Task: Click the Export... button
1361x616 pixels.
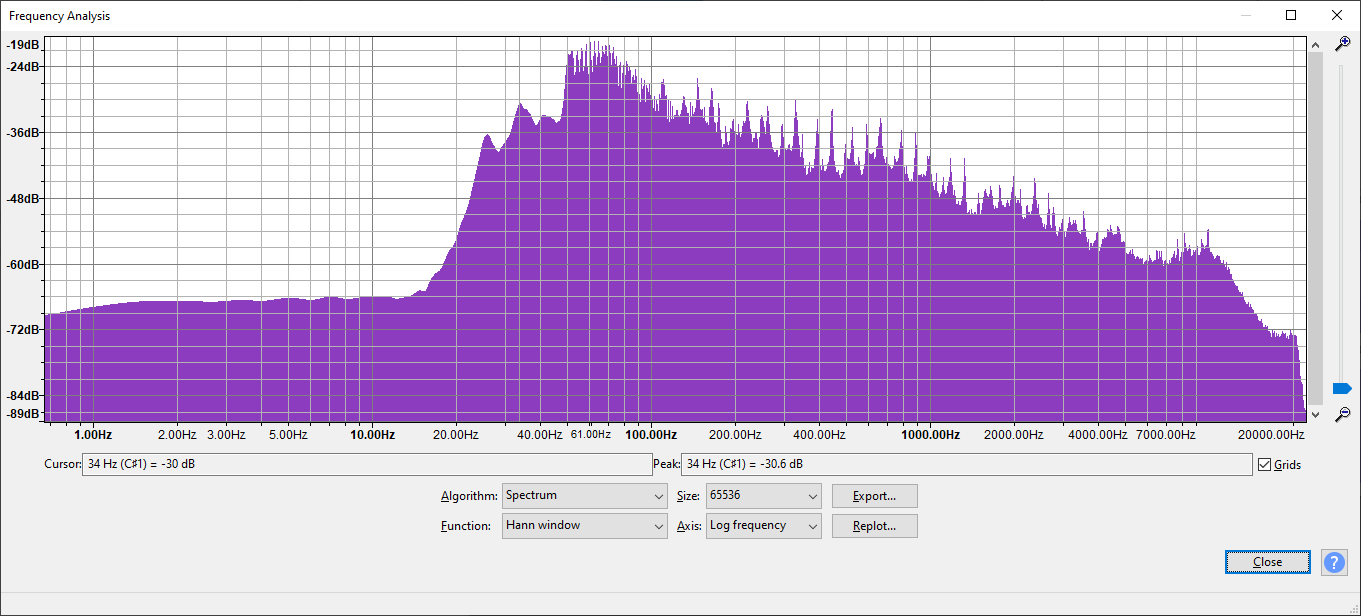Action: tap(874, 496)
